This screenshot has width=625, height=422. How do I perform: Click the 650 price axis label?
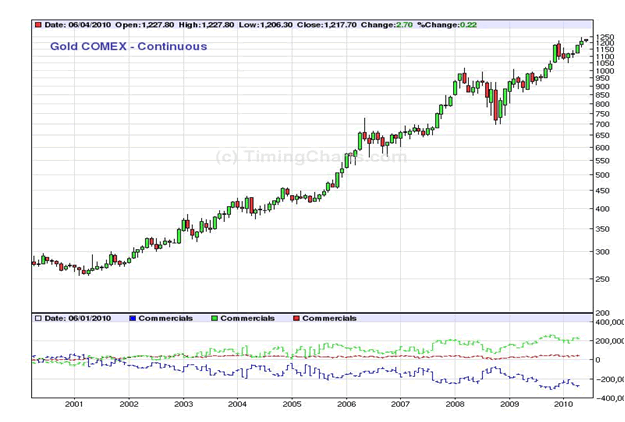[x=603, y=135]
